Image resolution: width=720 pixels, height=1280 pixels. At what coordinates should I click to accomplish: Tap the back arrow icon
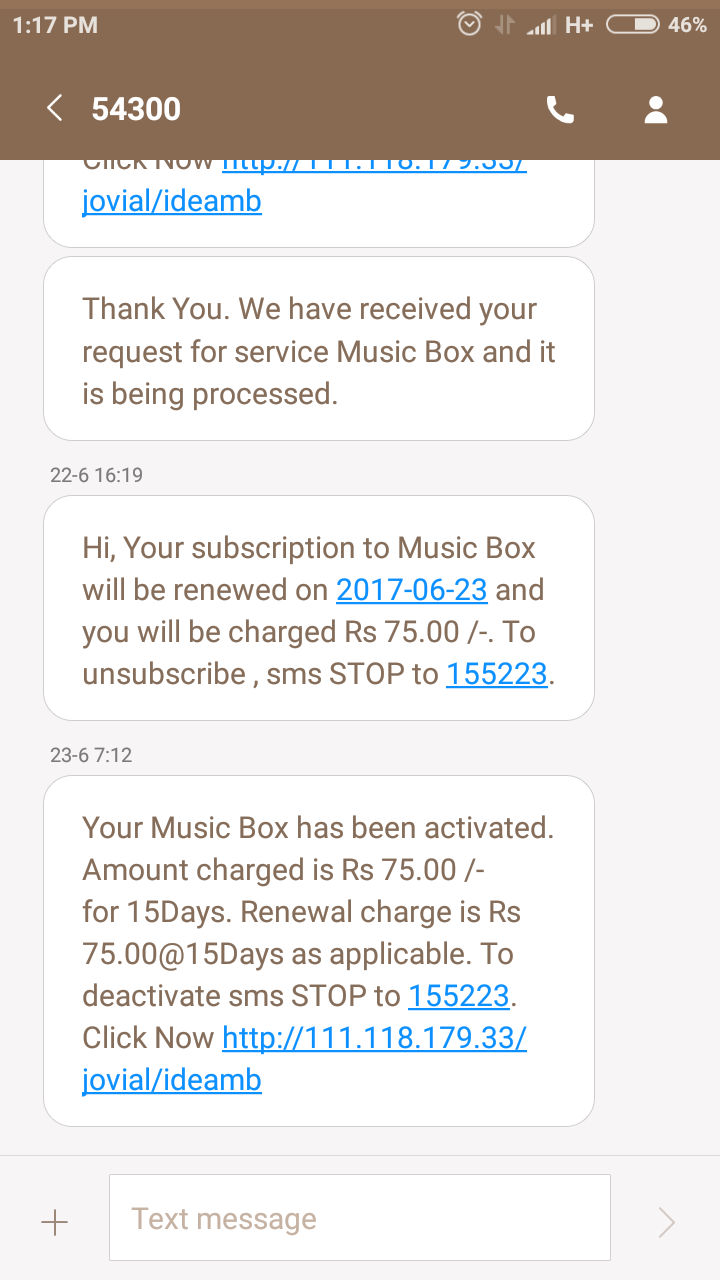pyautogui.click(x=55, y=109)
